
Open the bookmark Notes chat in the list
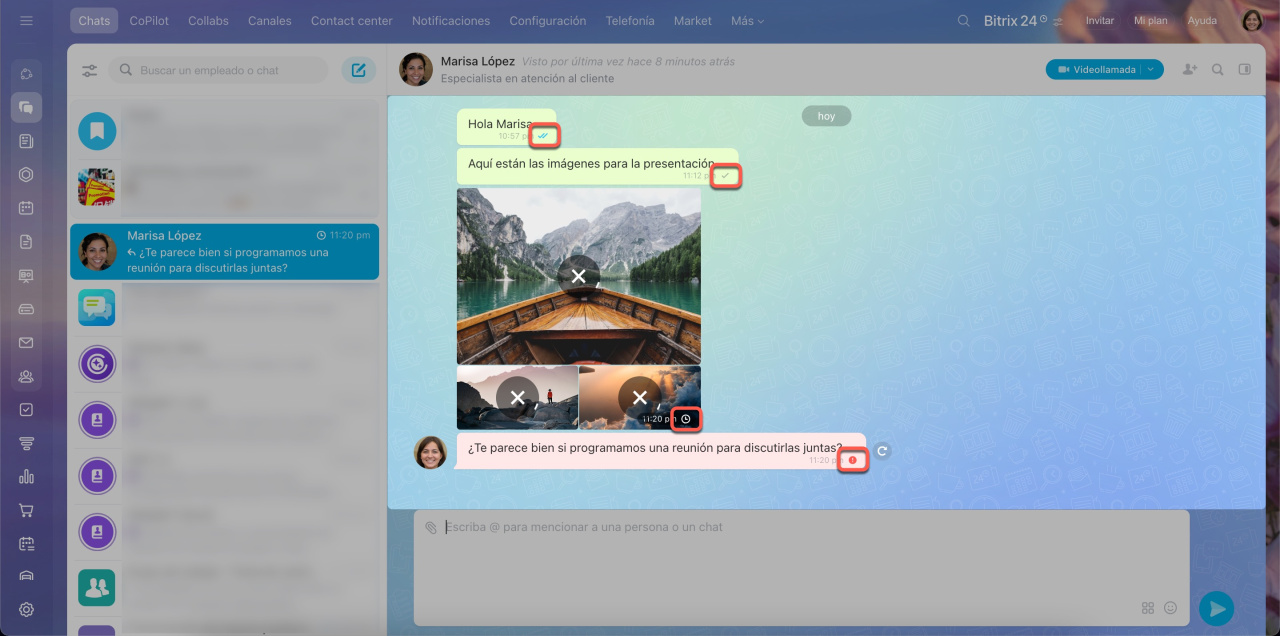coord(97,130)
